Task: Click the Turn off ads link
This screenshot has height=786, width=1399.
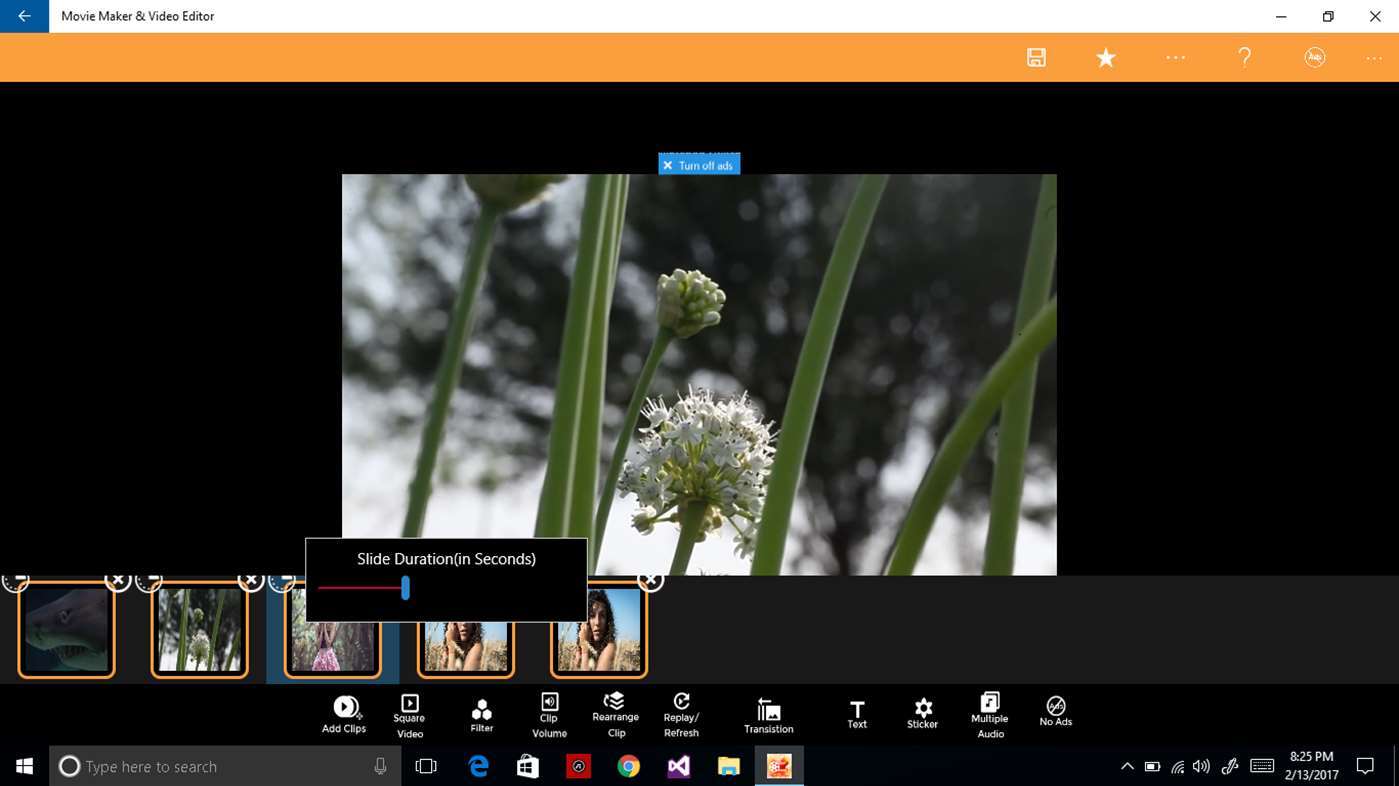Action: 699,165
